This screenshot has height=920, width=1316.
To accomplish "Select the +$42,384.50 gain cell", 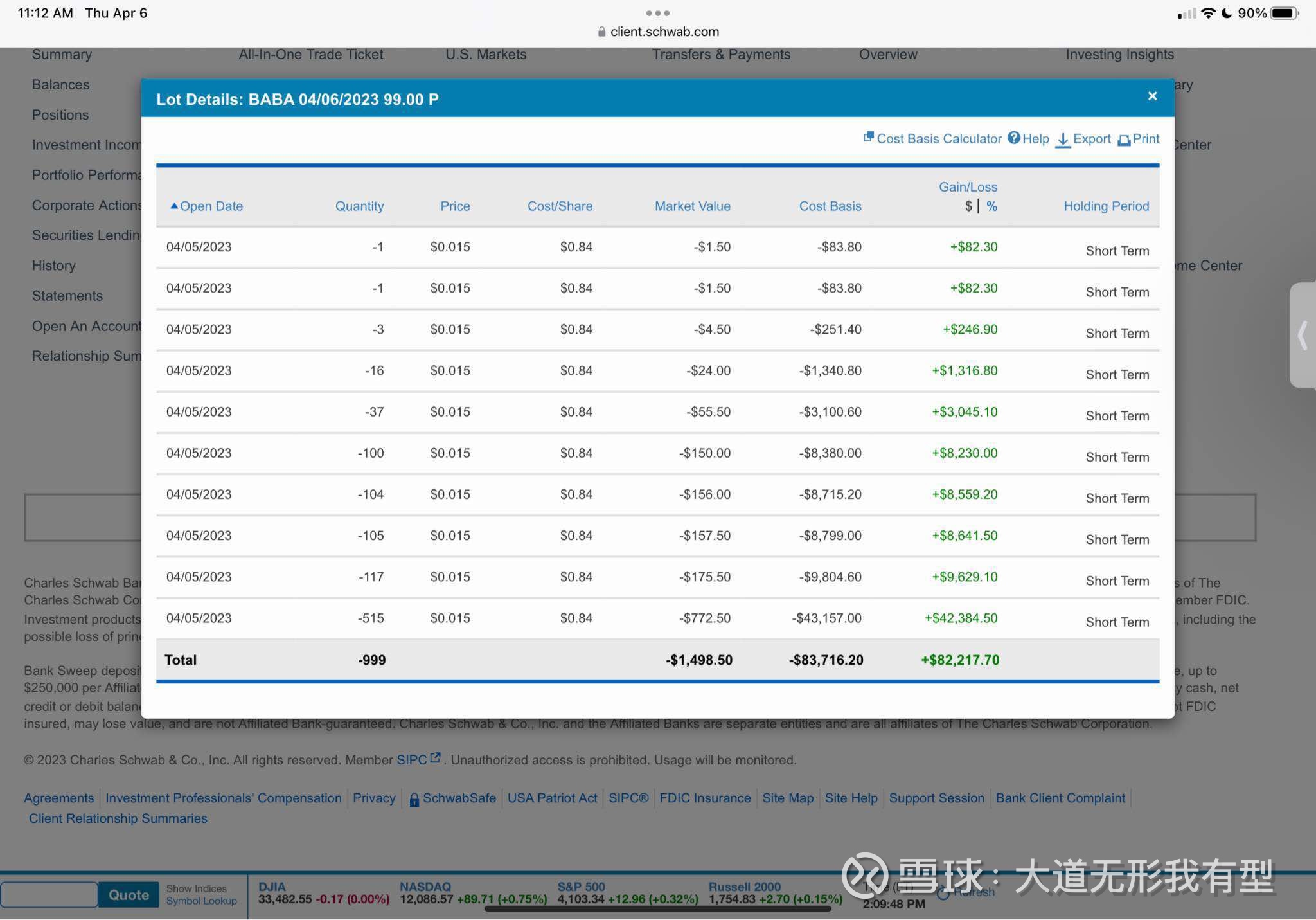I will (961, 618).
